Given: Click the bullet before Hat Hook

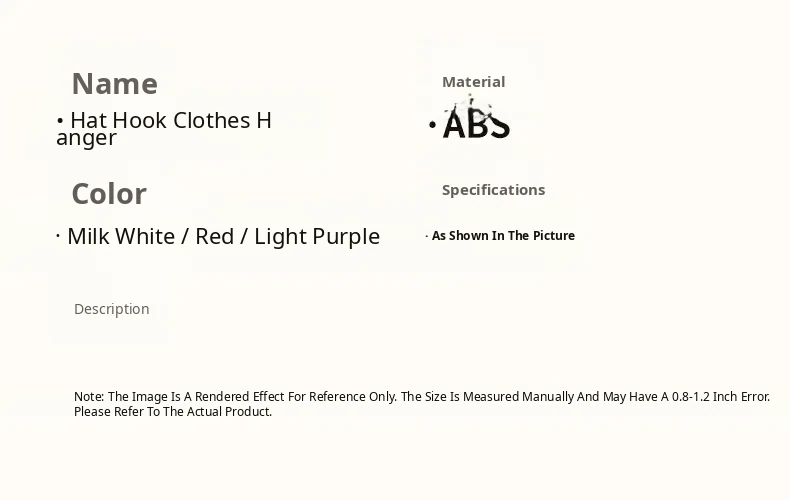Looking at the screenshot, I should tap(60, 121).
